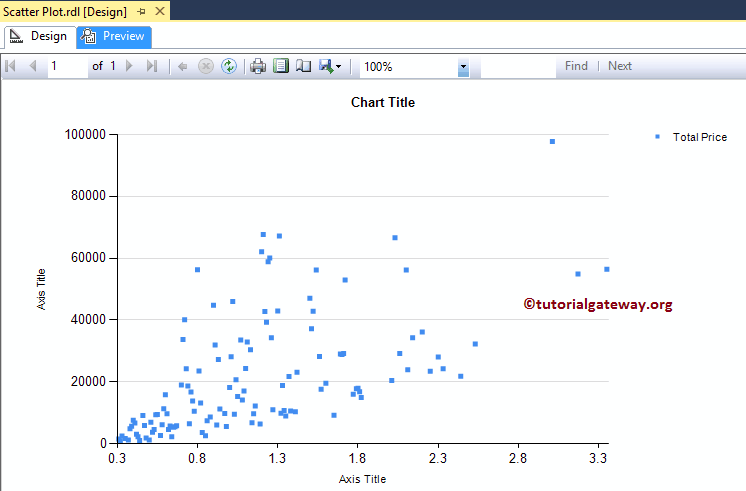Screen dimensions: 746x491
Task: Pin the Scatter Plot.rdl tab
Action: click(x=141, y=11)
